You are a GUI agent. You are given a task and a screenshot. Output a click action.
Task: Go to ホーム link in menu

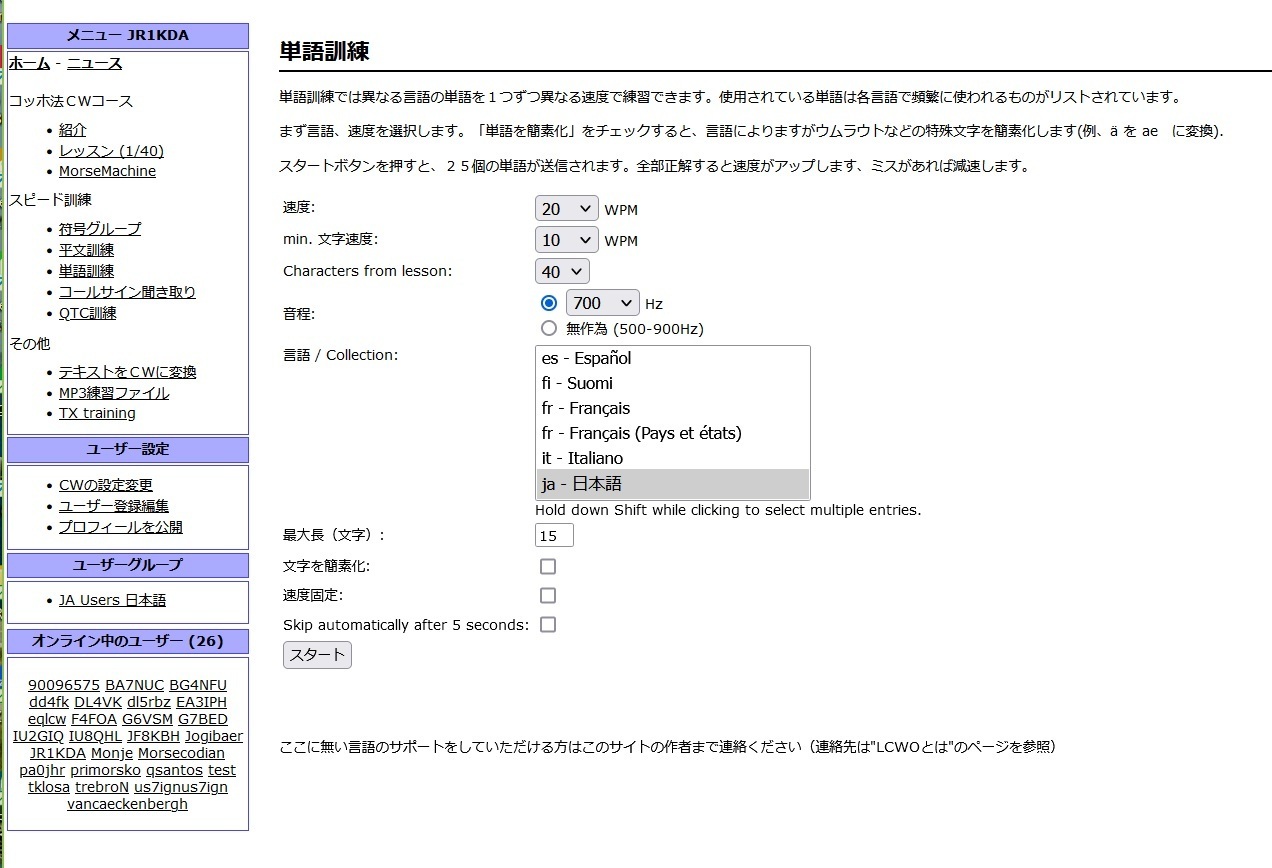29,63
